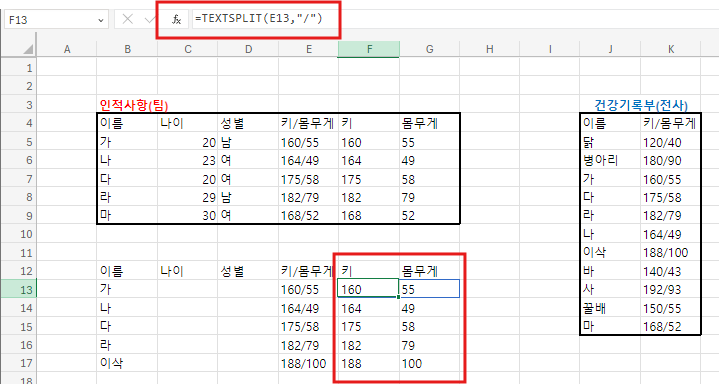Click cell E17 containing 188/100
Viewport: 719px width, 384px height.
point(309,363)
